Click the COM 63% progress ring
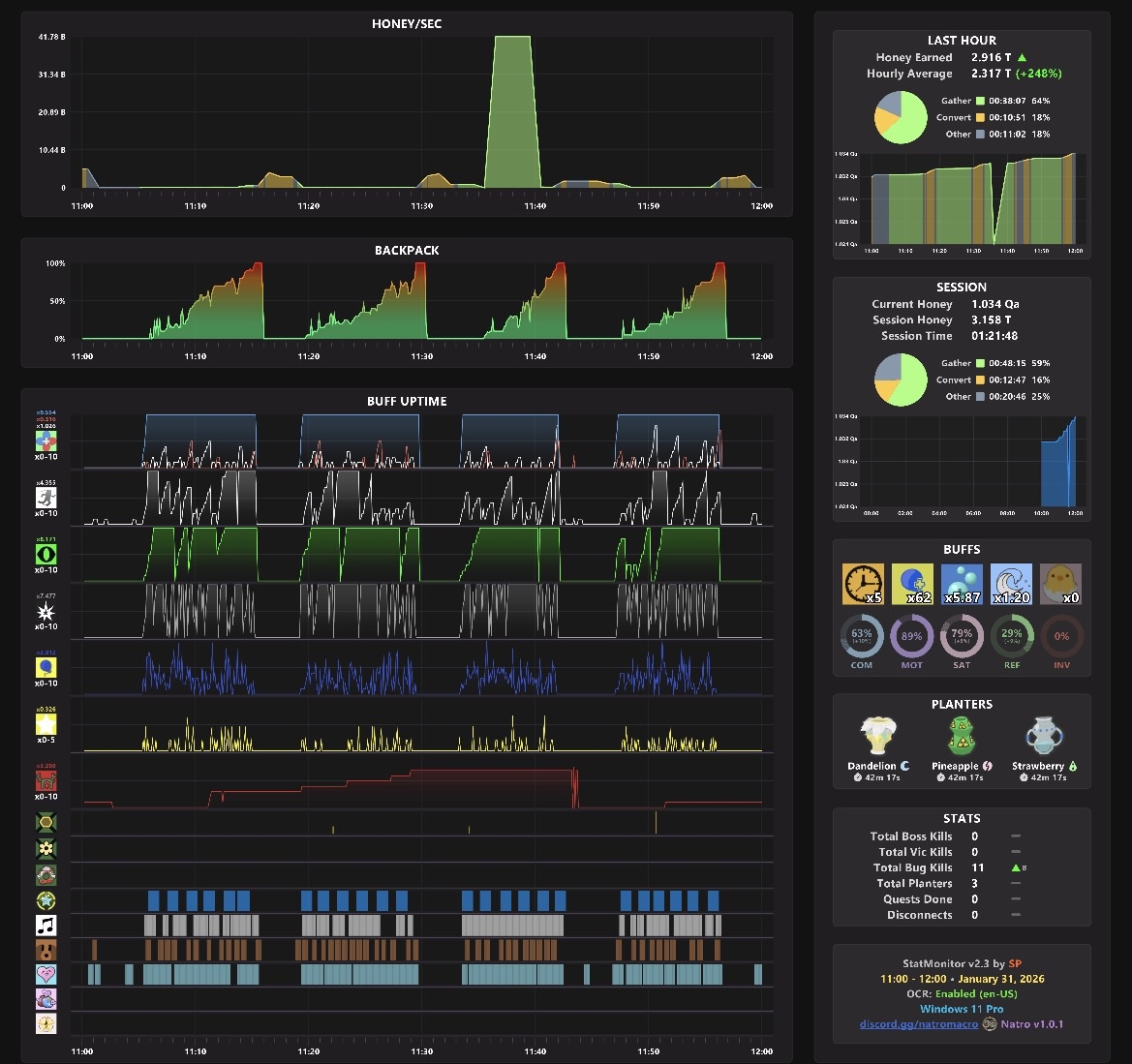The image size is (1132, 1064). click(x=861, y=636)
